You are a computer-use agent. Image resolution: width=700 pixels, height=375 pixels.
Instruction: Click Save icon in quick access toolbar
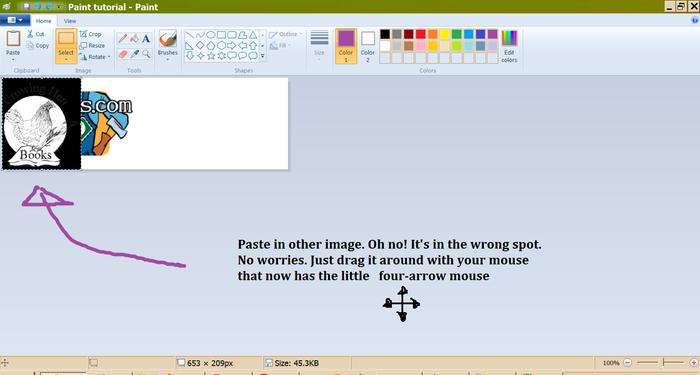(27, 7)
